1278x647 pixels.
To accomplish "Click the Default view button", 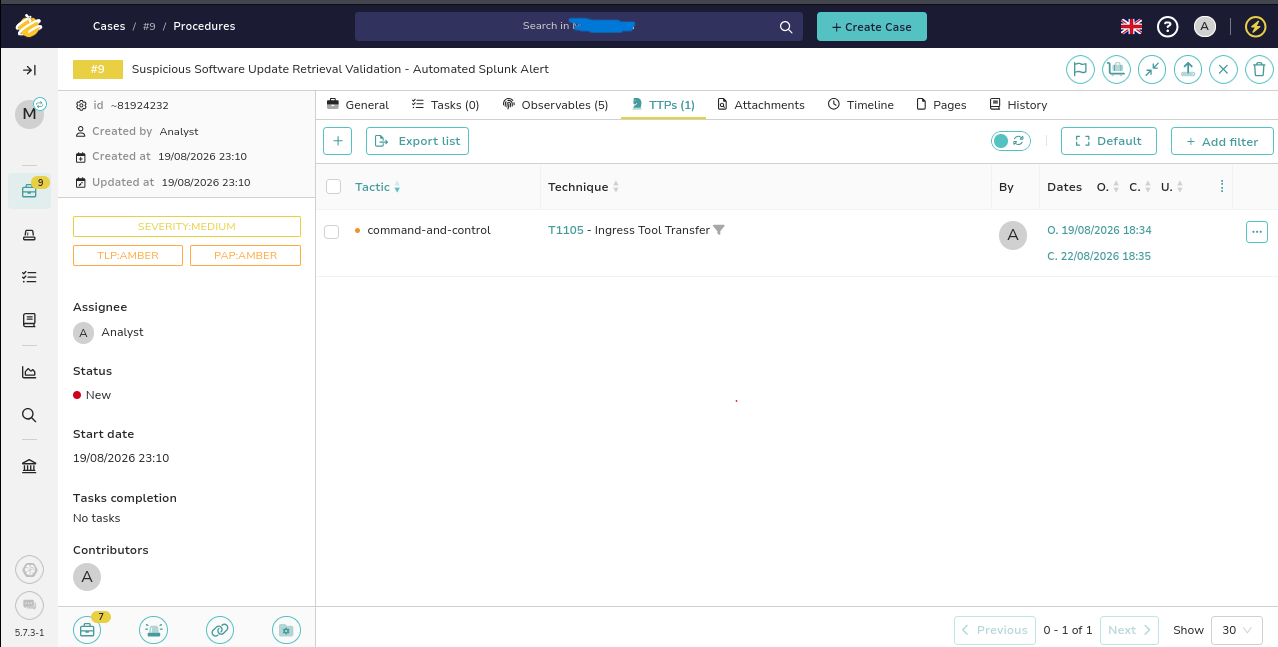I will click(x=1109, y=141).
